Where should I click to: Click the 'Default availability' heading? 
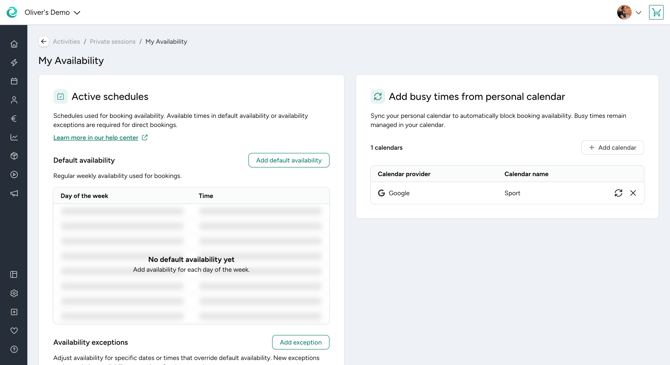click(x=84, y=160)
